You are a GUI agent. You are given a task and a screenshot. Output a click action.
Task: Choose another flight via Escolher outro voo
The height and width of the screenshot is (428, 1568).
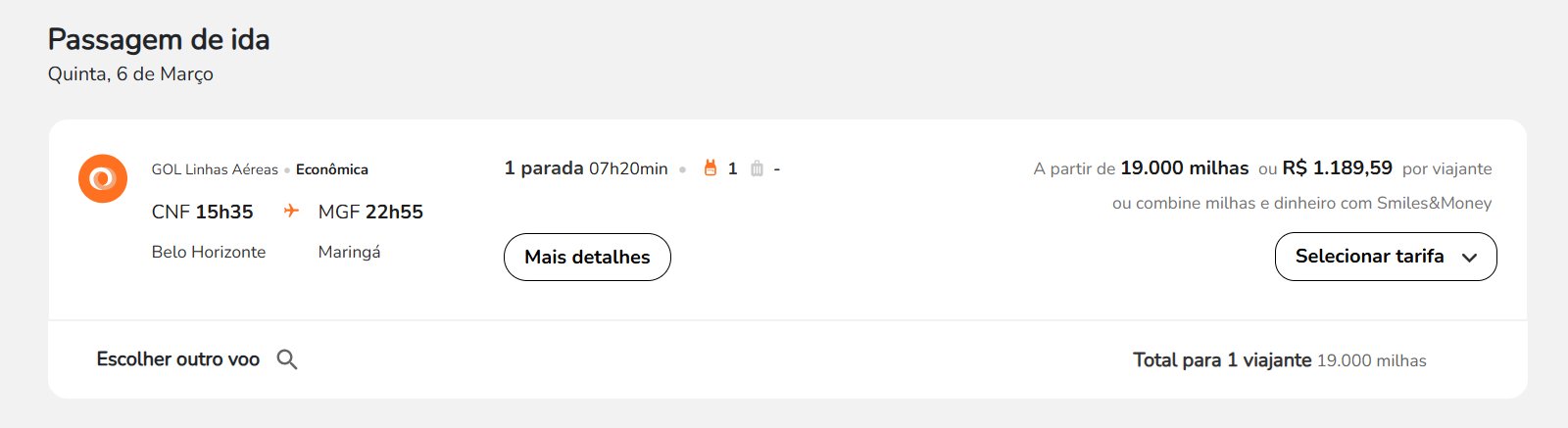point(178,359)
